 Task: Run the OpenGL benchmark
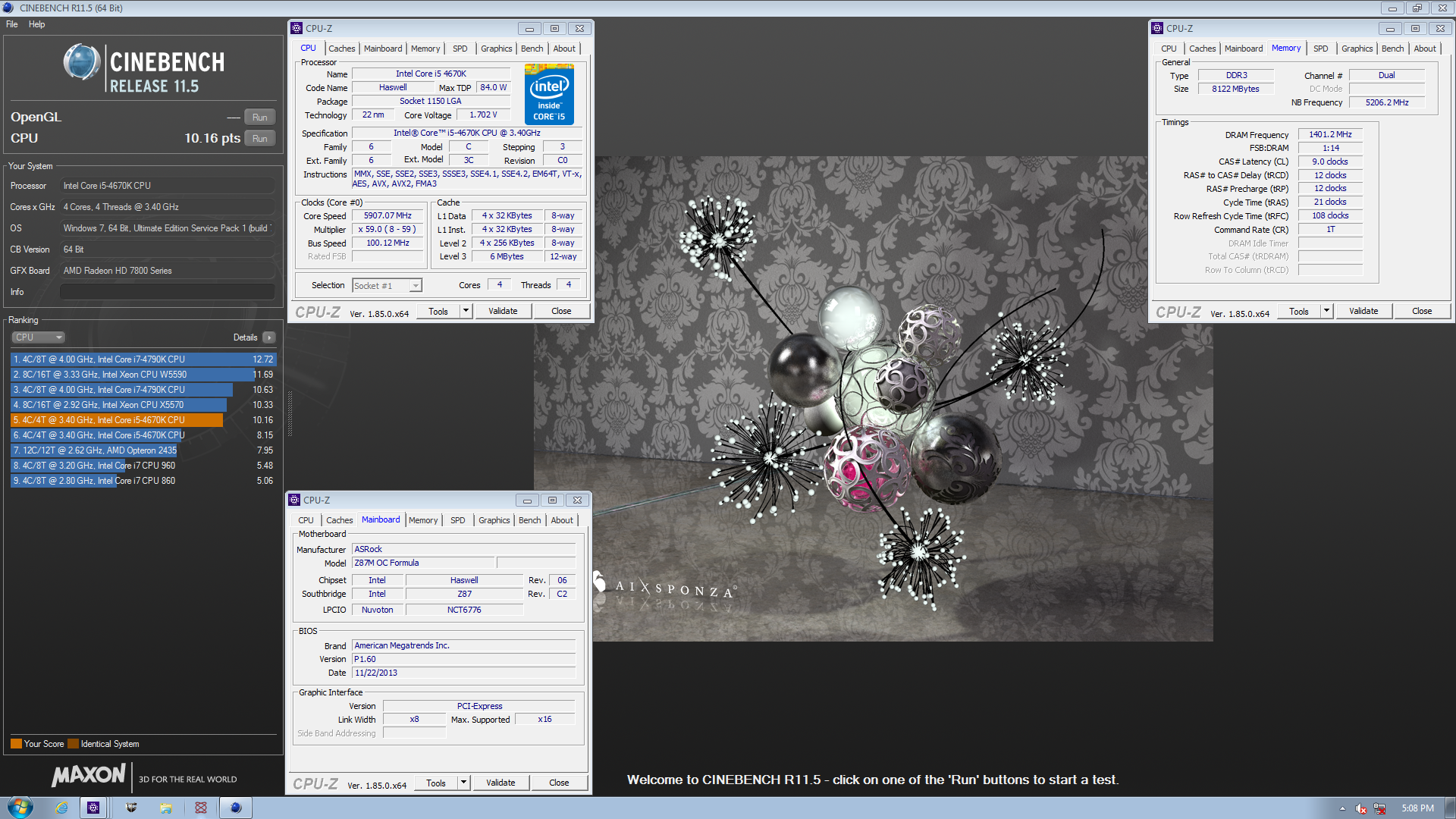(x=259, y=118)
